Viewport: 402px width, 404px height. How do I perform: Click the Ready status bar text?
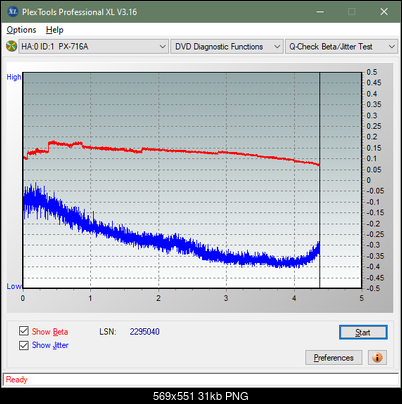pos(16,380)
